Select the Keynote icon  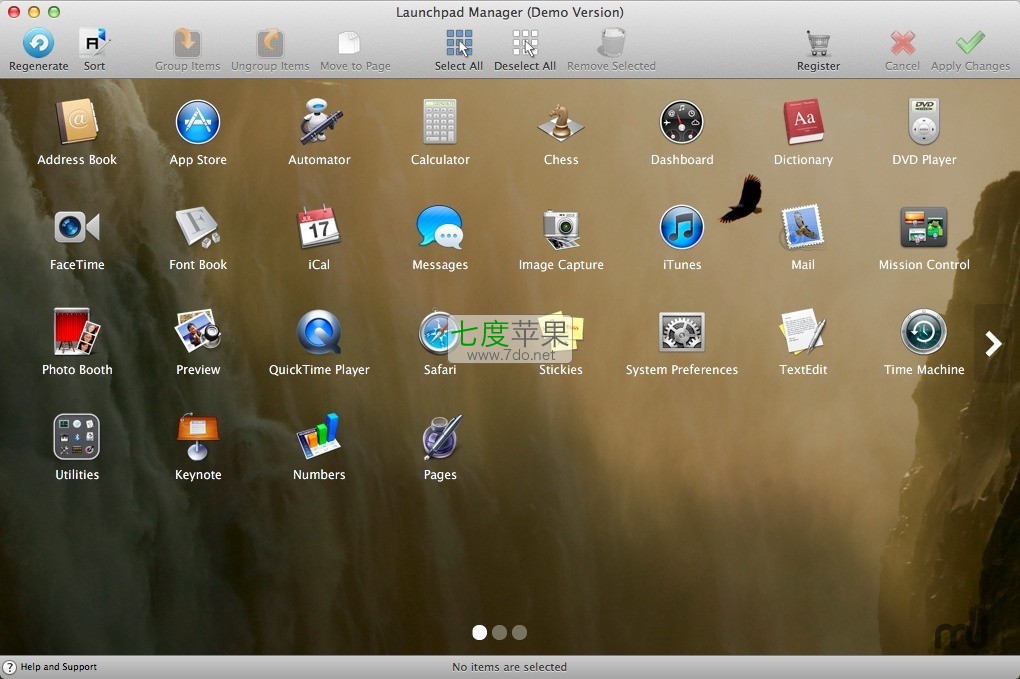click(198, 436)
